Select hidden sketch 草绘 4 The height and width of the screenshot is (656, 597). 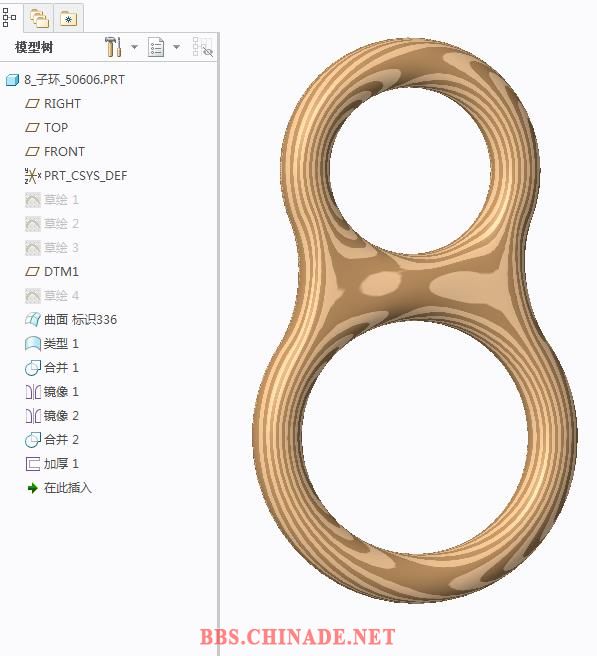[61, 295]
